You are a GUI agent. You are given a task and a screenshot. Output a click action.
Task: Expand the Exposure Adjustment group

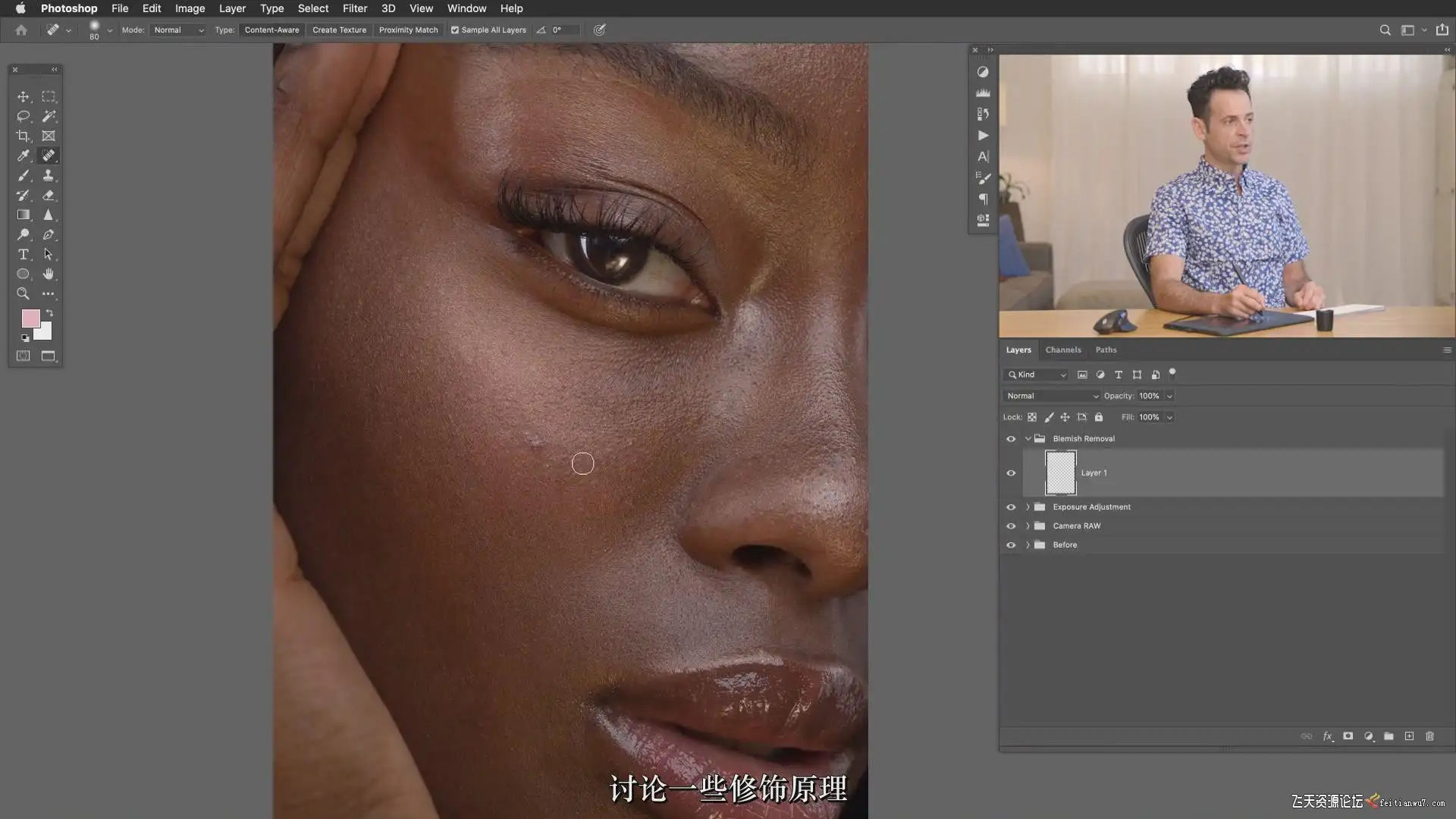coord(1028,507)
